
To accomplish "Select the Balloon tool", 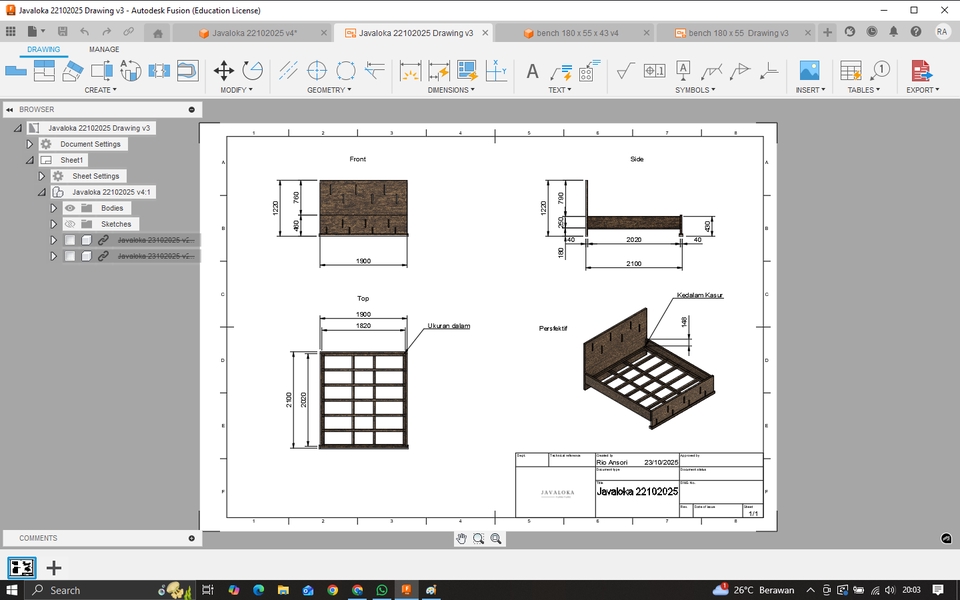I will [x=879, y=71].
